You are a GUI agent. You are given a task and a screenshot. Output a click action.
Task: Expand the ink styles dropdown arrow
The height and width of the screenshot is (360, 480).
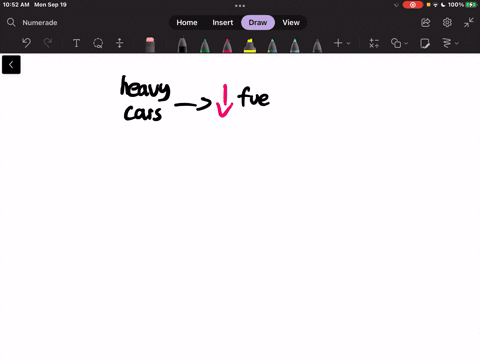click(x=457, y=43)
